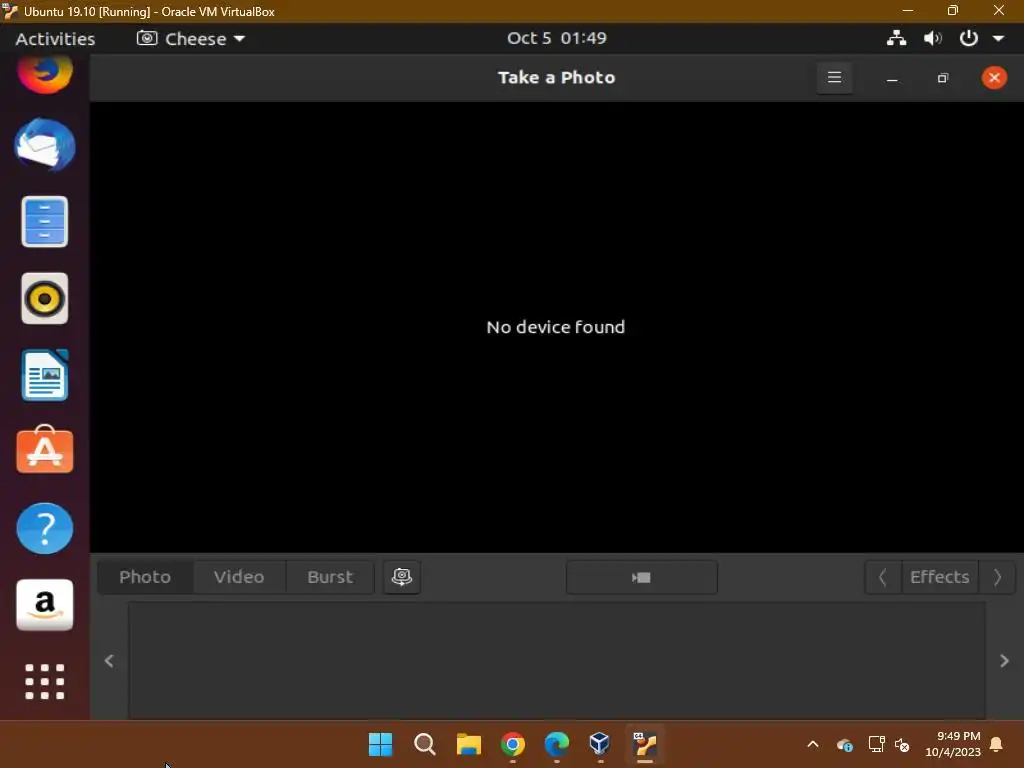
Task: Open VirtualBox Manager on the taskbar
Action: click(600, 744)
